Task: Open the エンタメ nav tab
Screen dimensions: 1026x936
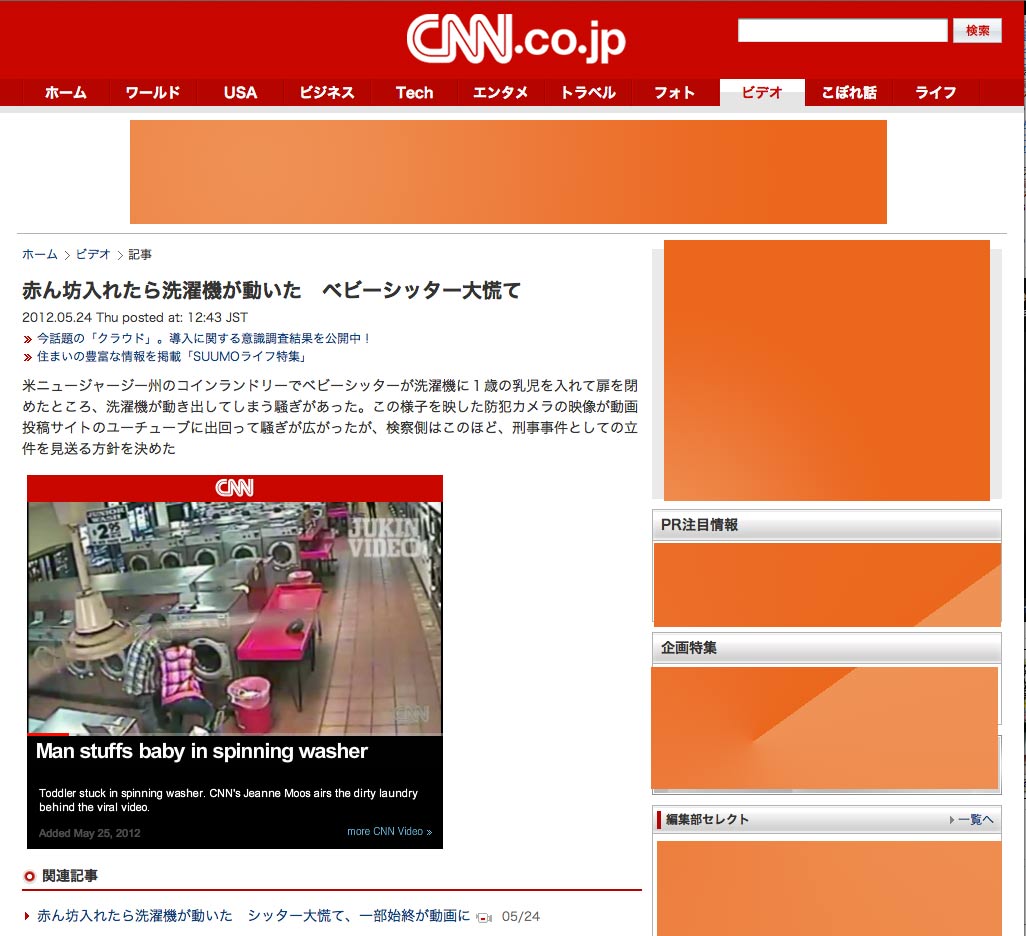Action: [501, 92]
